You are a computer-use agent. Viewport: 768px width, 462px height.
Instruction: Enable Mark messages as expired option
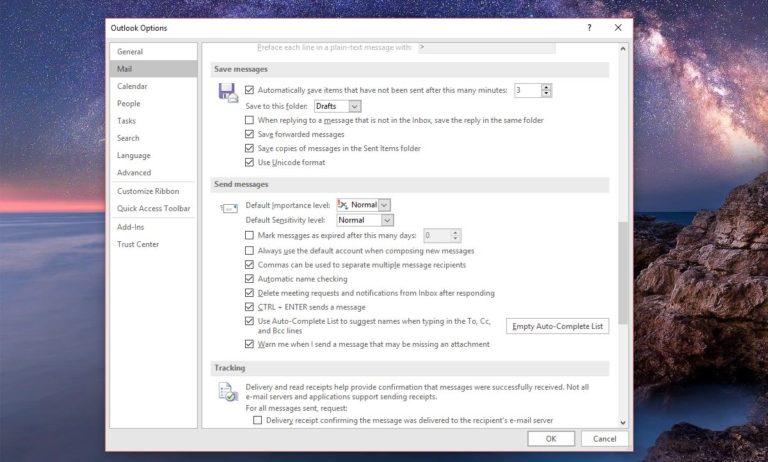click(250, 236)
